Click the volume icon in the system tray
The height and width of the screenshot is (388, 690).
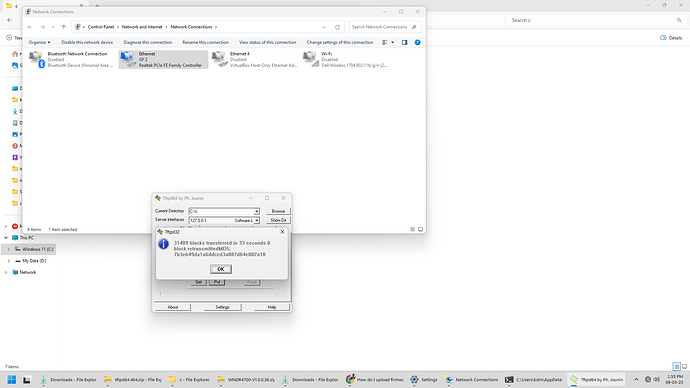[657, 379]
